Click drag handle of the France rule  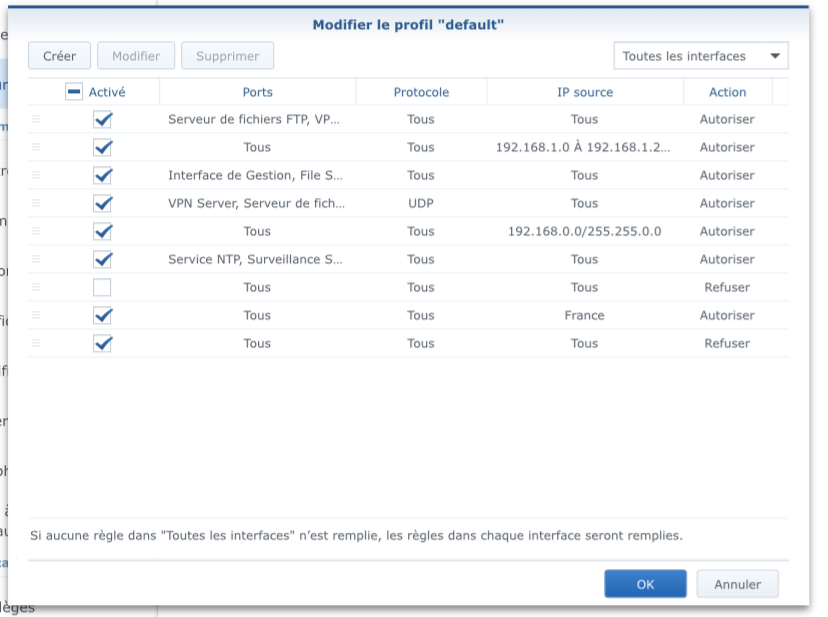click(x=36, y=315)
